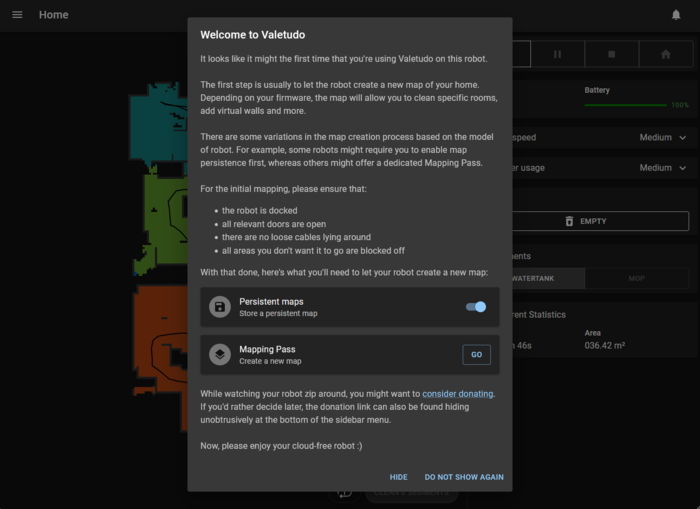Viewport: 700px width, 509px height.
Task: Expand the fan speed Medium dropdown
Action: point(662,138)
